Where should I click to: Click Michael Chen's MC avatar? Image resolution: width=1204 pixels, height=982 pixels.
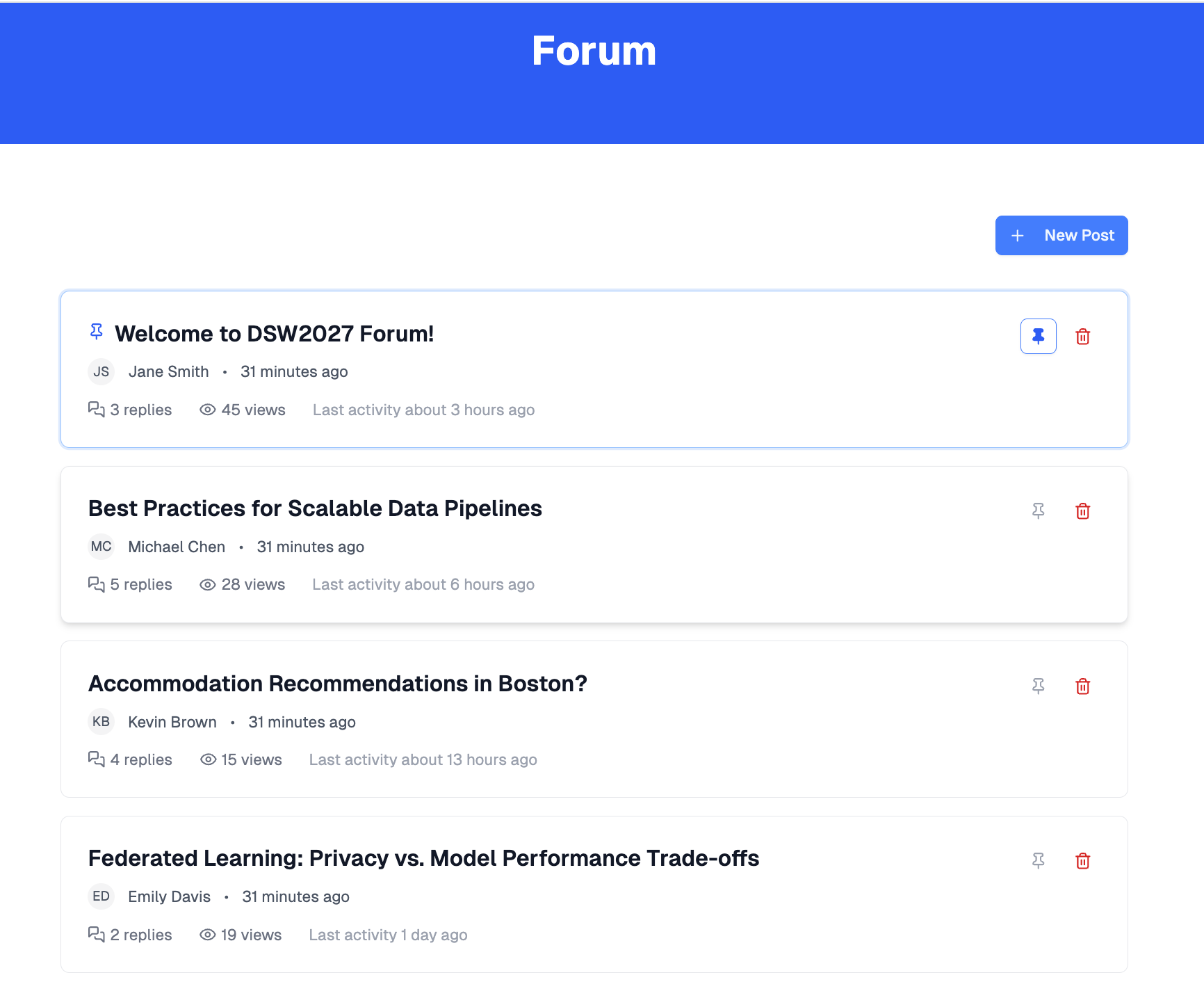[101, 547]
